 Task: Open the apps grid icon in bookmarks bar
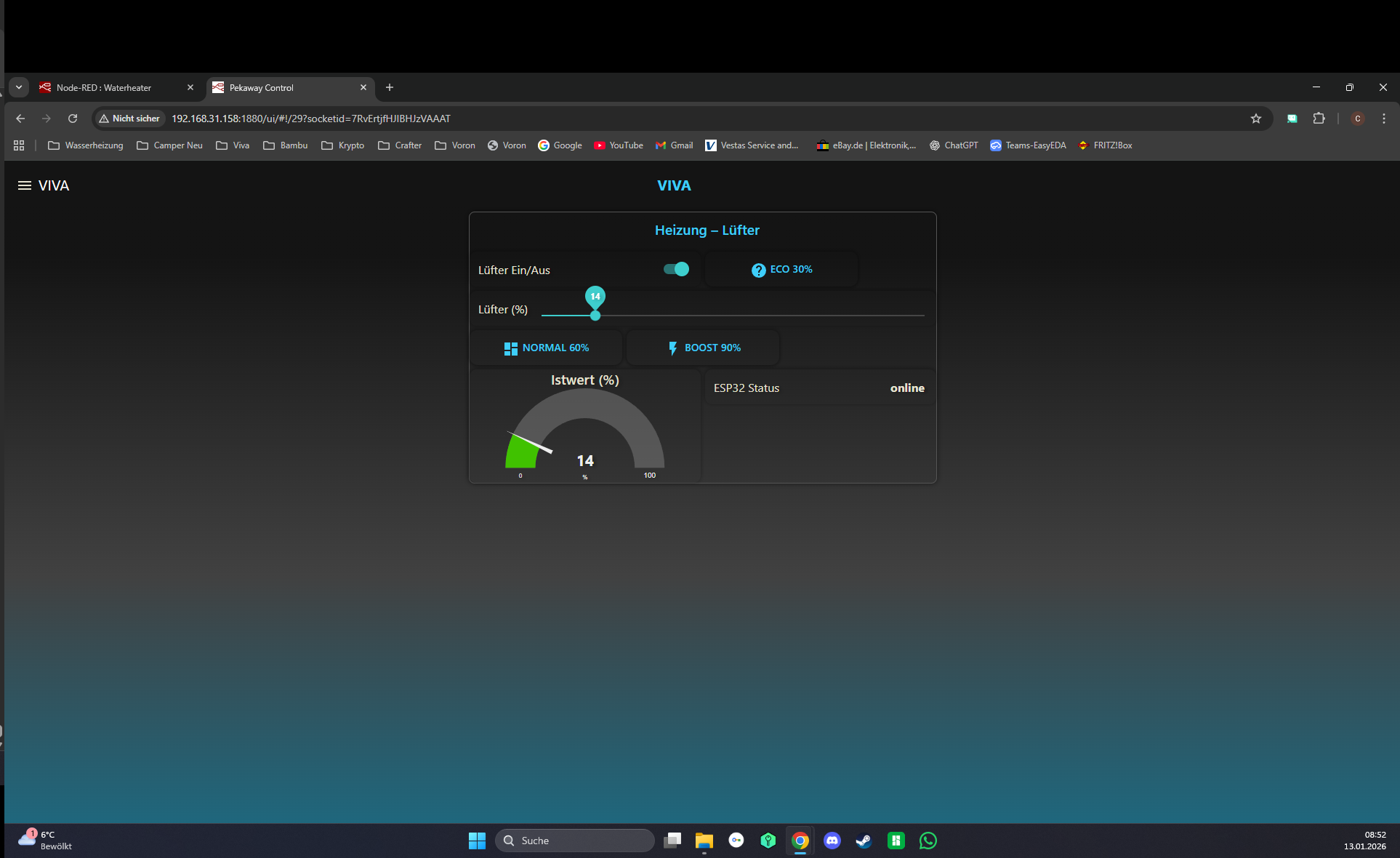(19, 145)
